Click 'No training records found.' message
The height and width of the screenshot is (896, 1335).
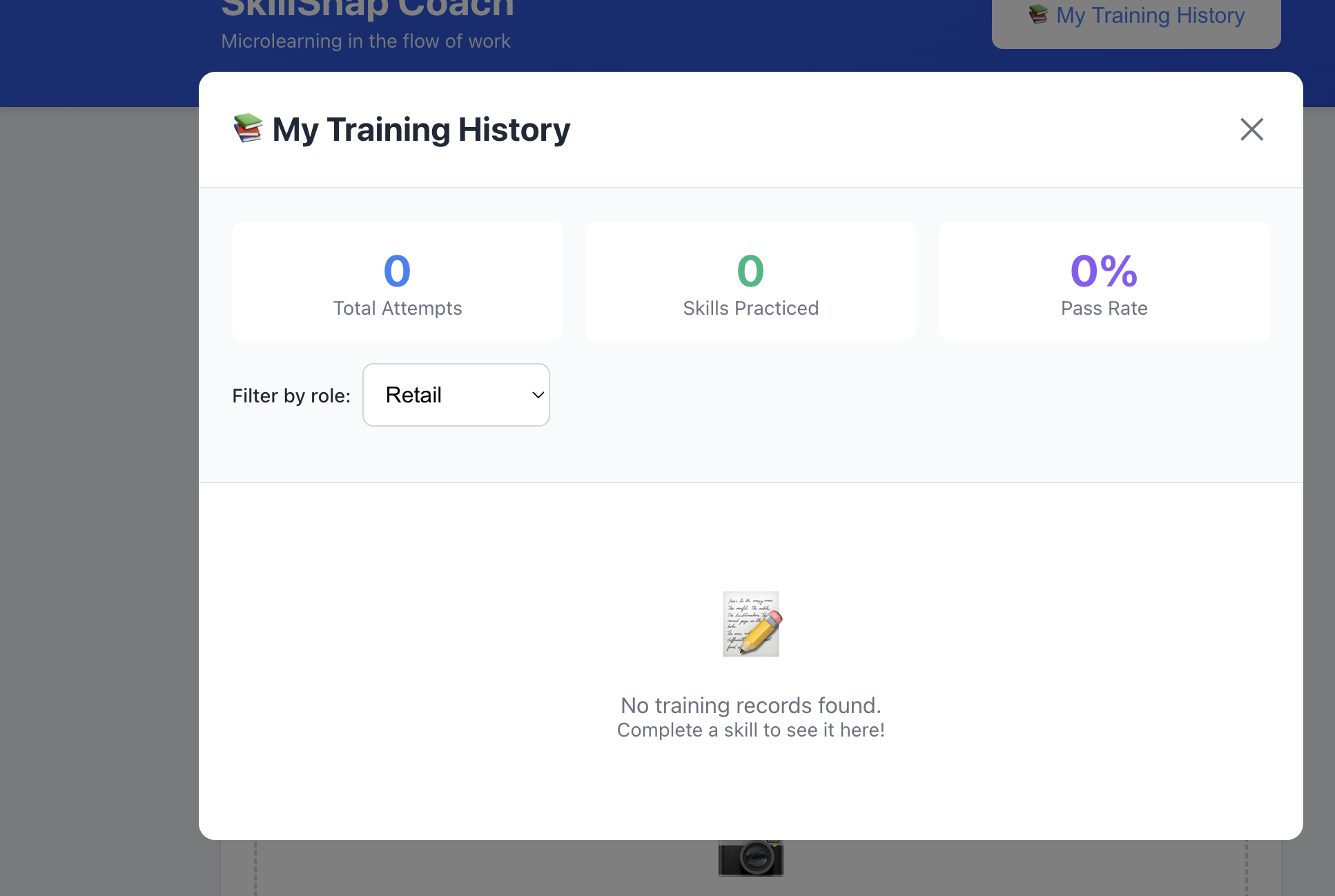(750, 705)
